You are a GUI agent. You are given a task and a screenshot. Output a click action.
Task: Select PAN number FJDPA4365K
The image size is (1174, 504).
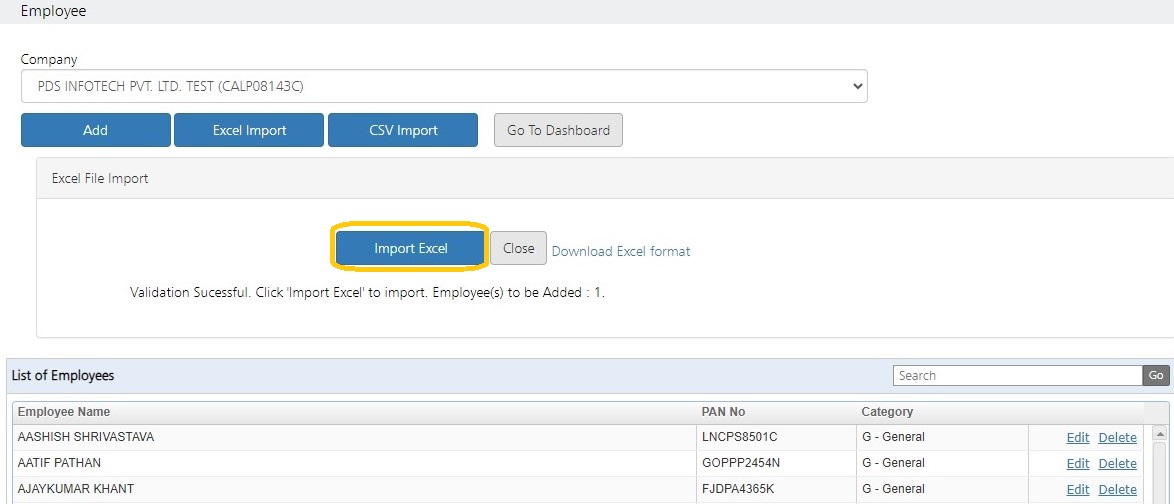(737, 489)
